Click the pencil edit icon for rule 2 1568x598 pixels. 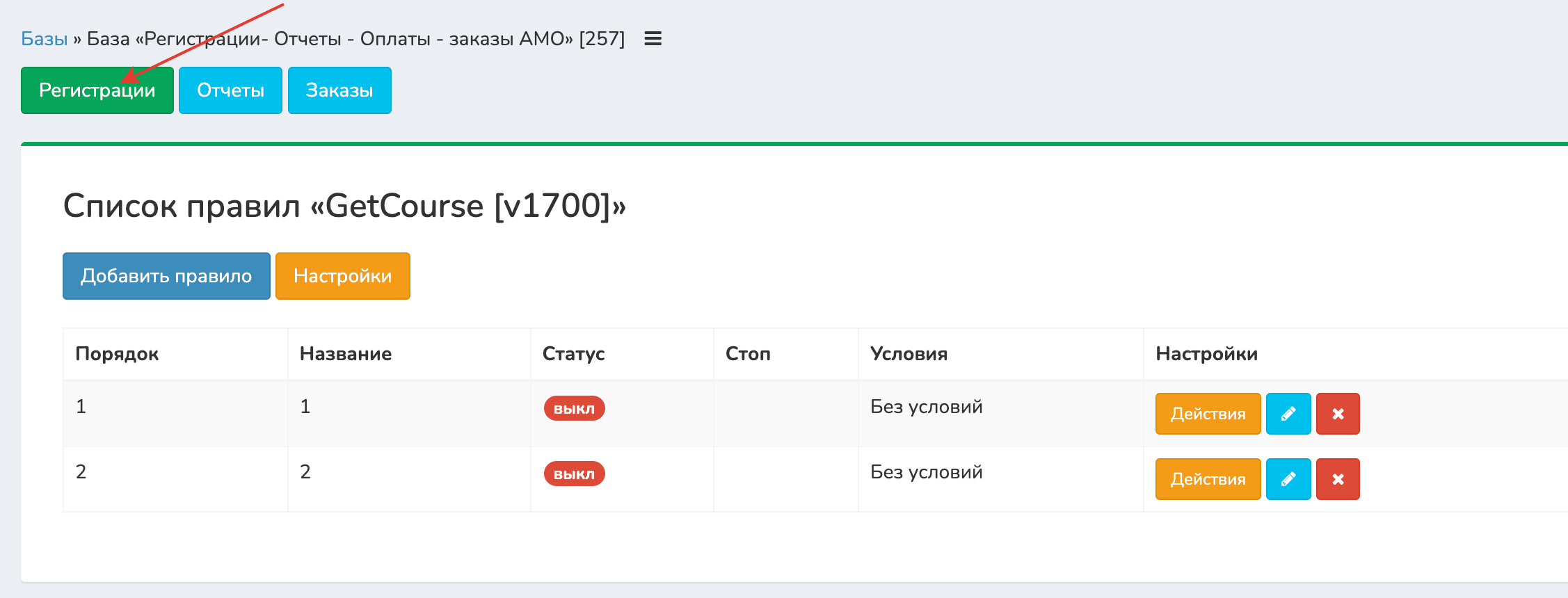[1288, 479]
